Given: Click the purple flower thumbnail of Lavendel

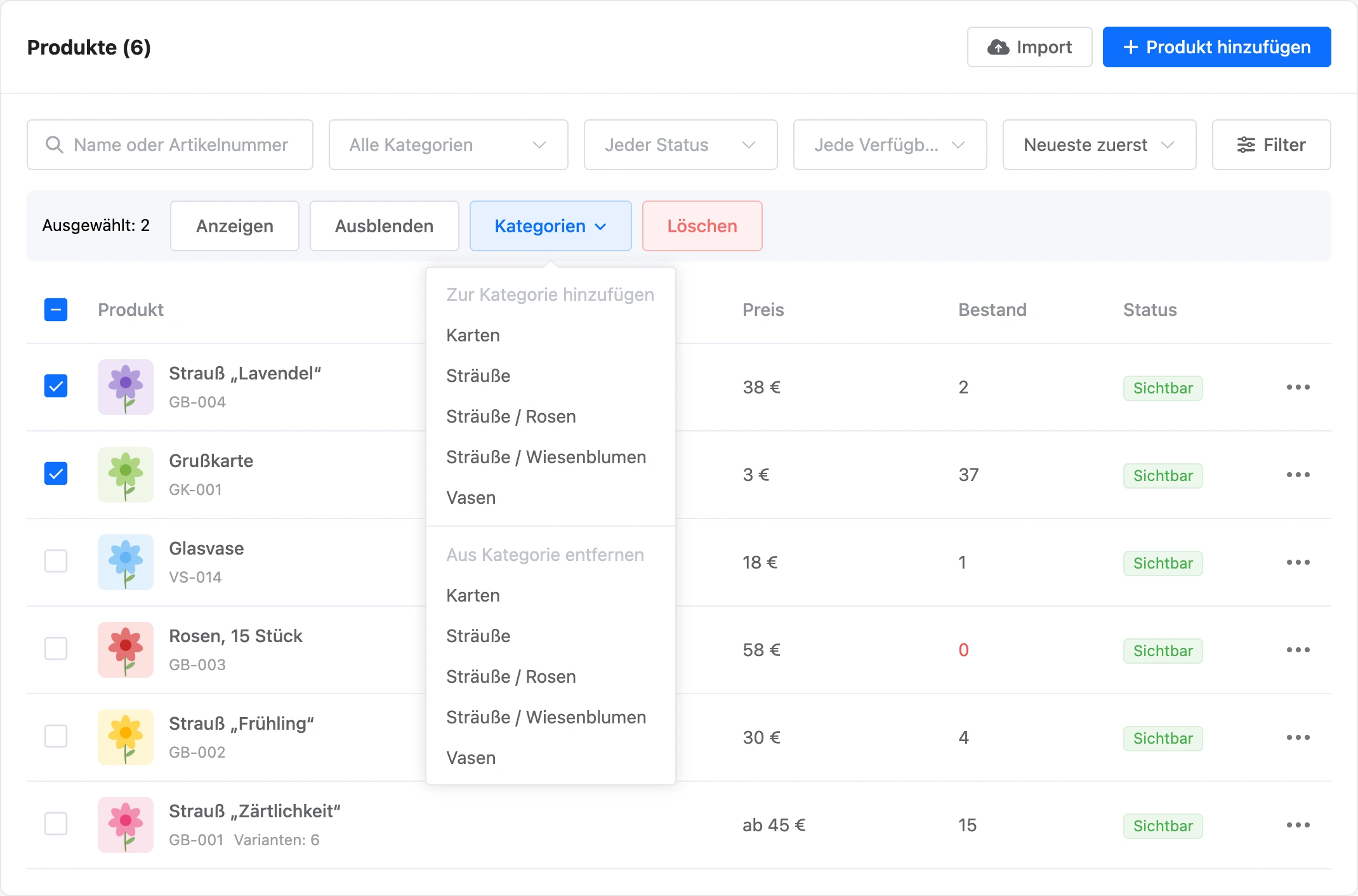Looking at the screenshot, I should (126, 387).
